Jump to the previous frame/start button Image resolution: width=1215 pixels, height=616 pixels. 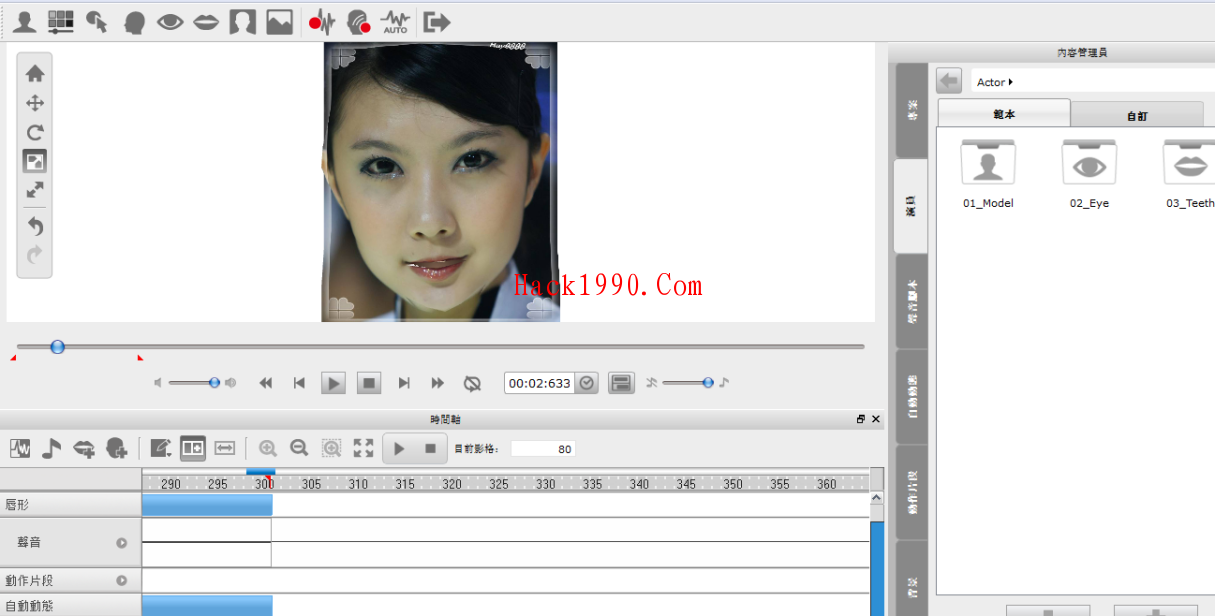click(299, 383)
